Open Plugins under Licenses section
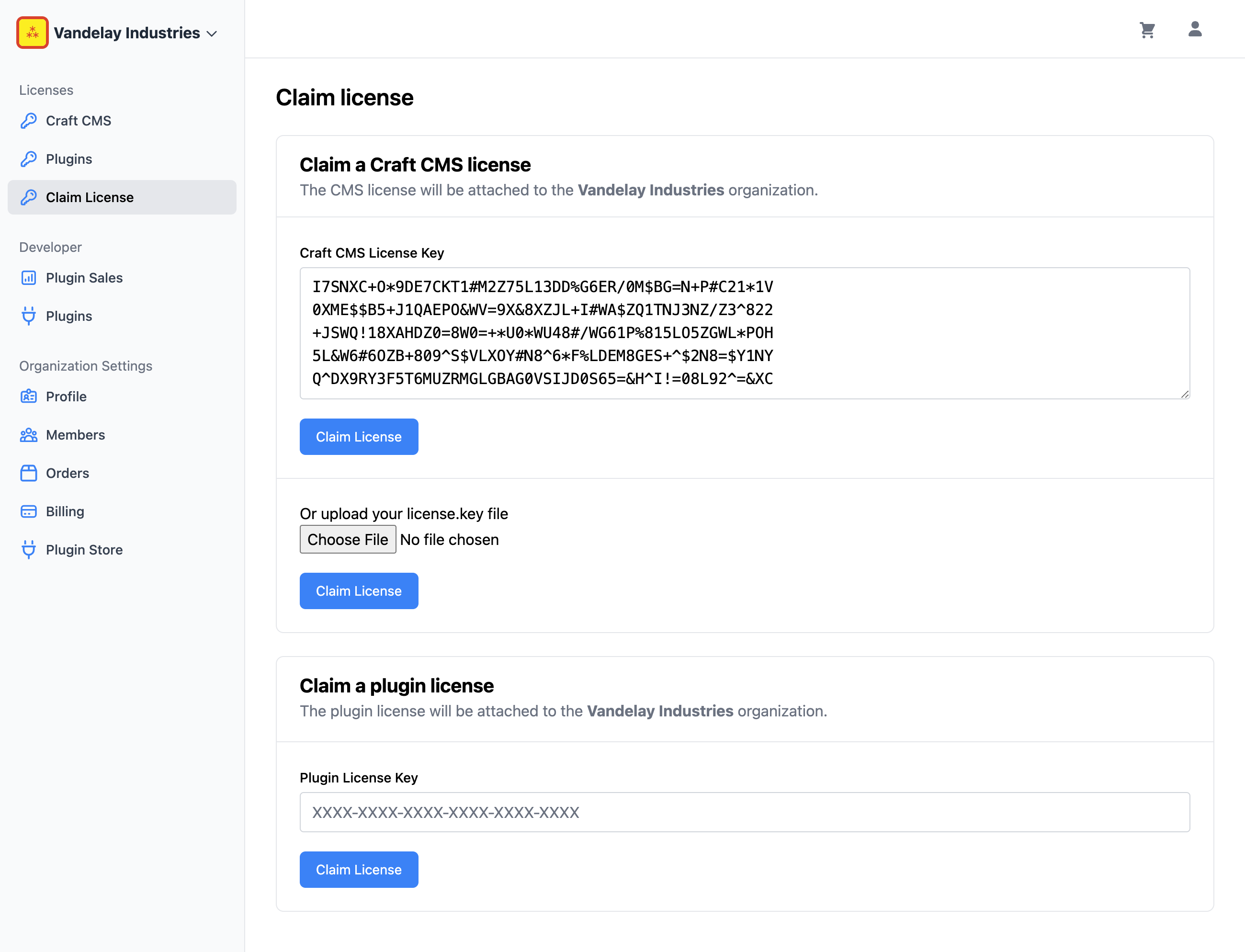The width and height of the screenshot is (1245, 952). click(122, 159)
